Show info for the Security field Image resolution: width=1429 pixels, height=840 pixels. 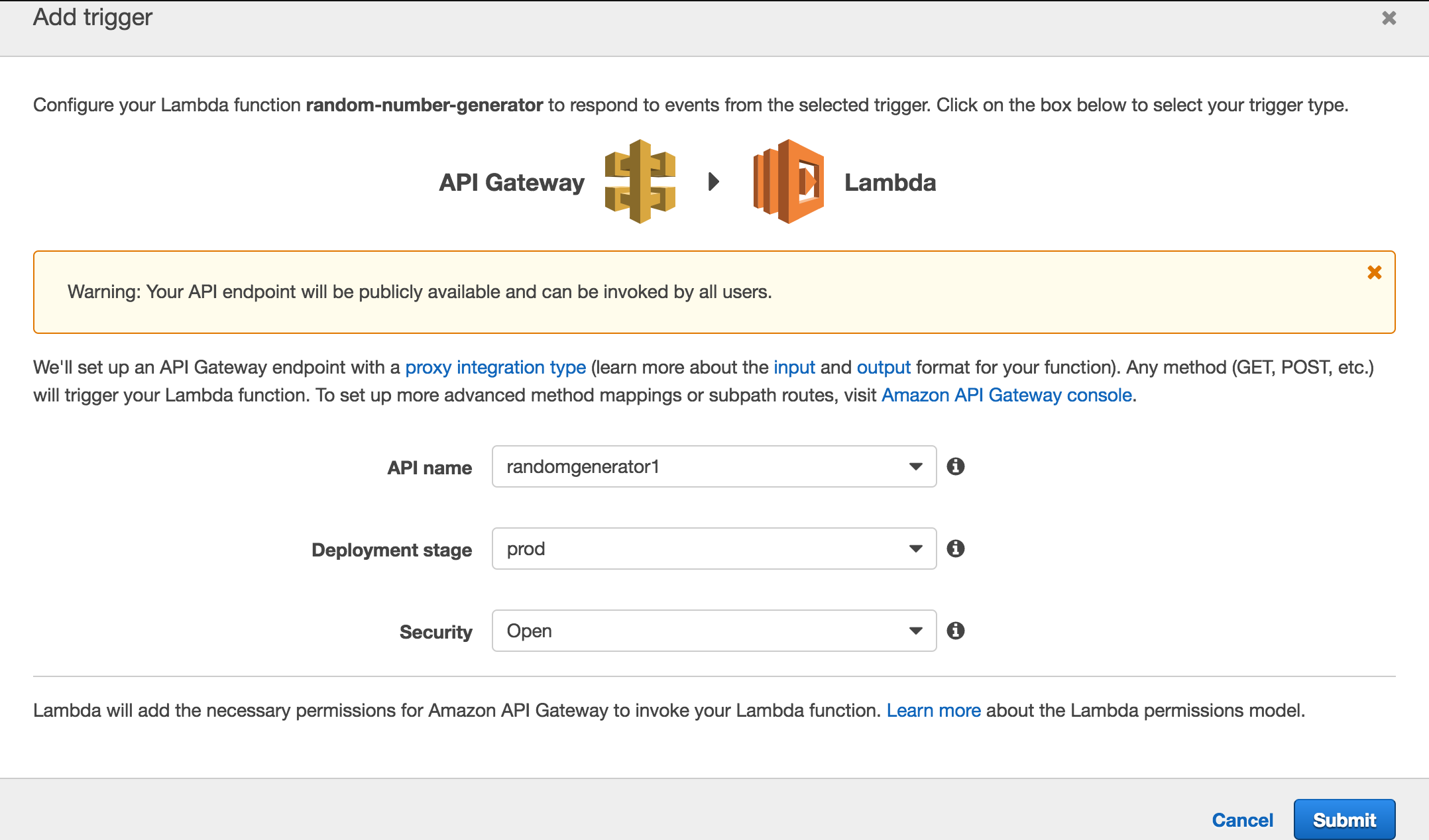coord(955,631)
